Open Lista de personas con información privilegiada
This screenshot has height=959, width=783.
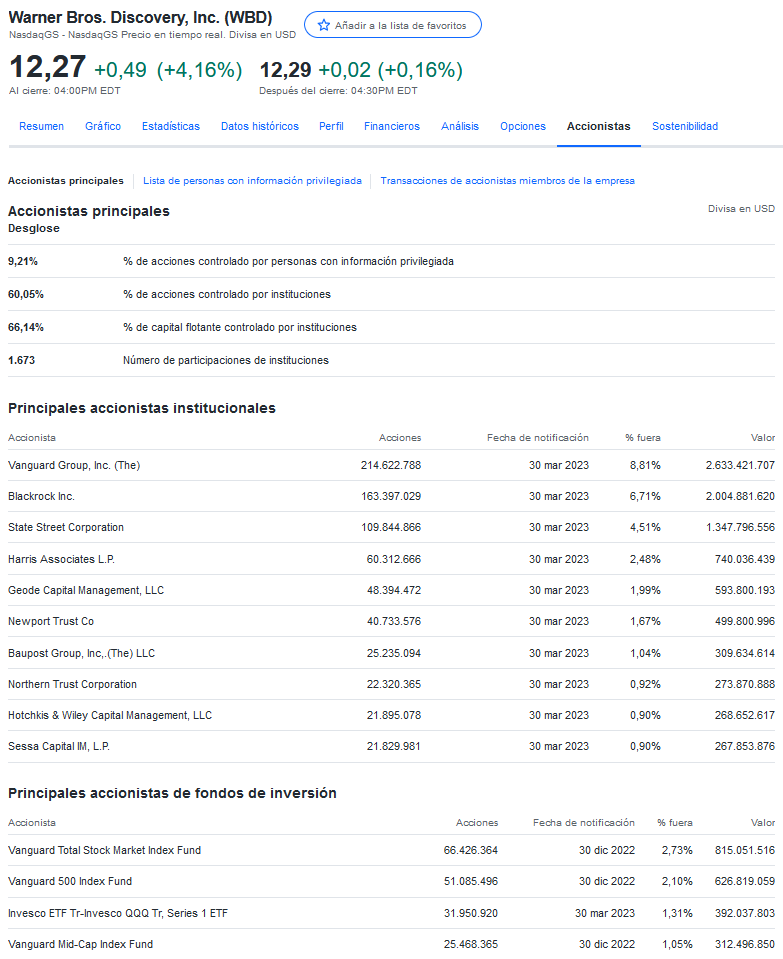click(x=252, y=180)
